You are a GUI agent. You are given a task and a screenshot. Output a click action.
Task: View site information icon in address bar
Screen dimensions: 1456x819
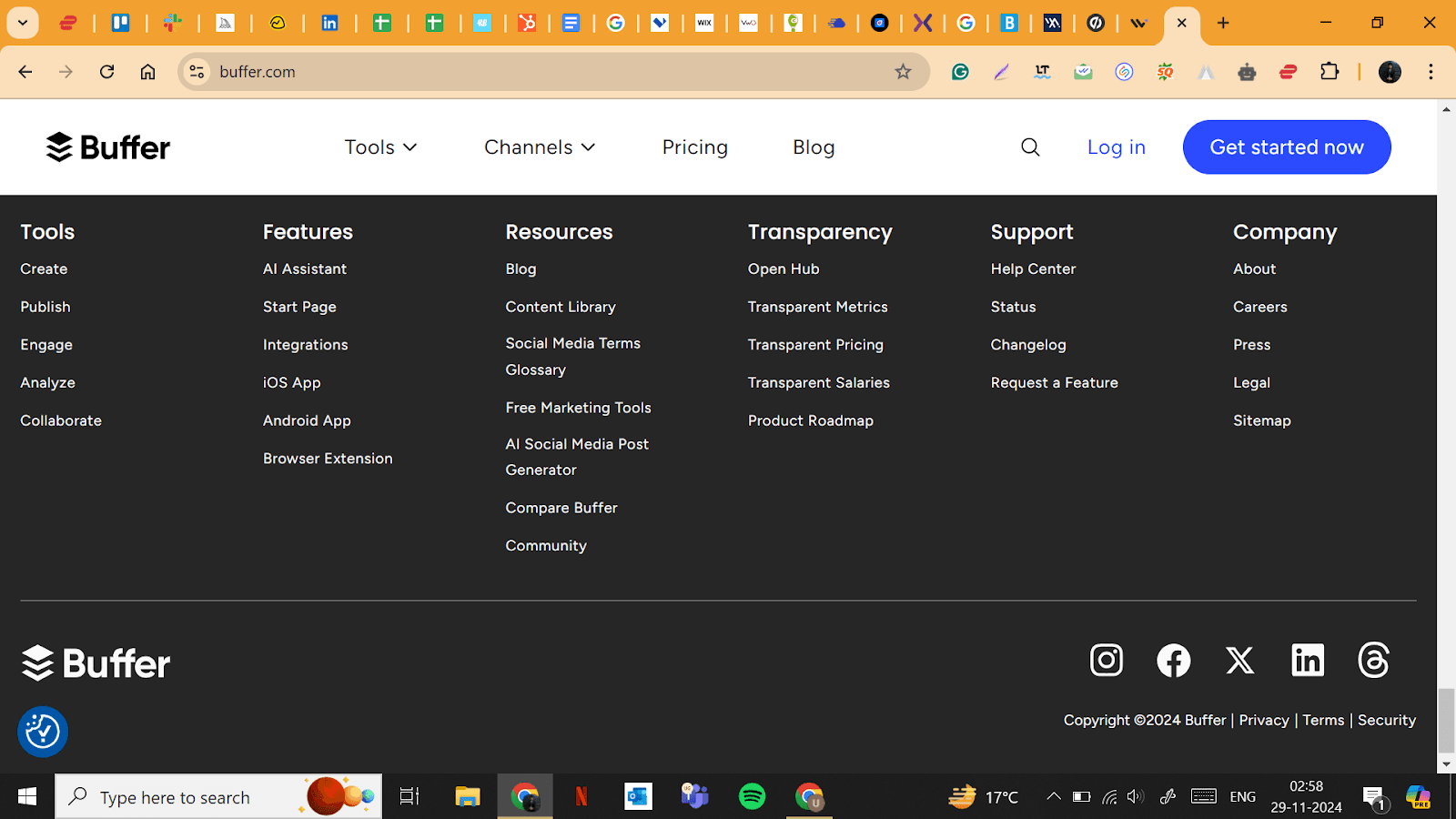click(x=197, y=72)
